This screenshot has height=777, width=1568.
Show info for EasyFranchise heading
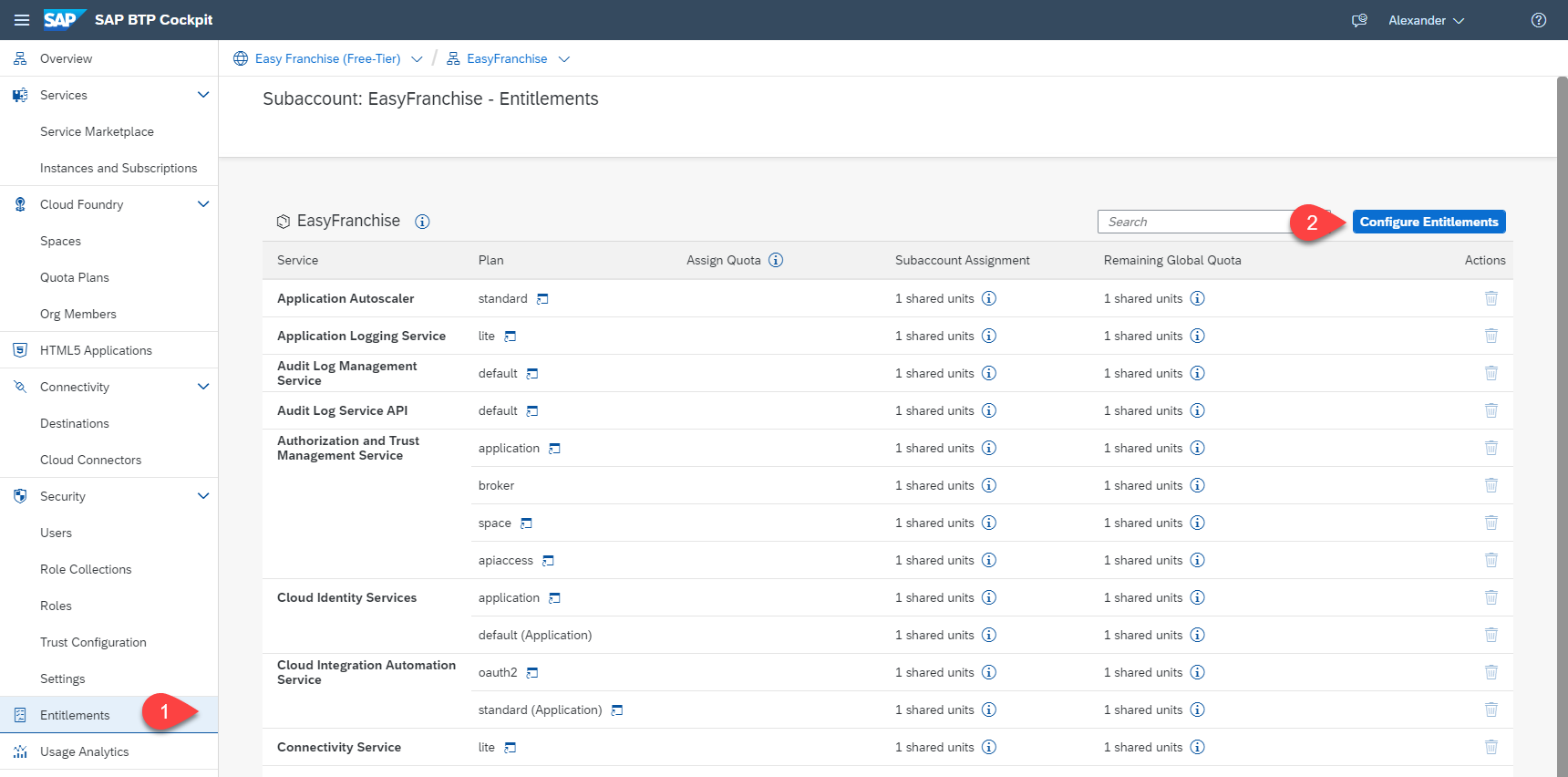tap(422, 222)
